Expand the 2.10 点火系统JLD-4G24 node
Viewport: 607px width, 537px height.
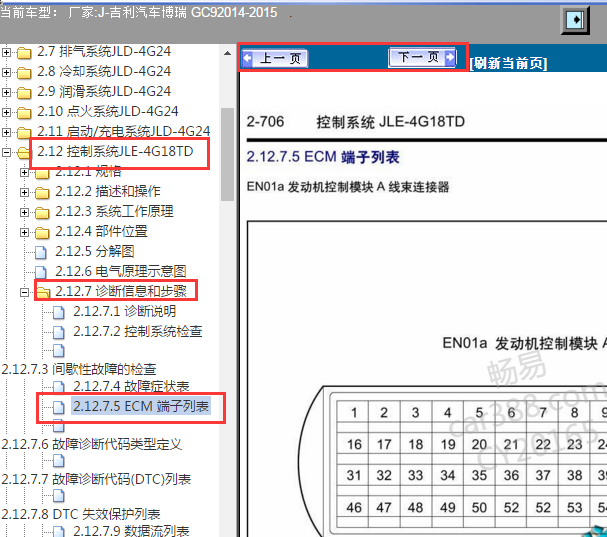coord(6,112)
